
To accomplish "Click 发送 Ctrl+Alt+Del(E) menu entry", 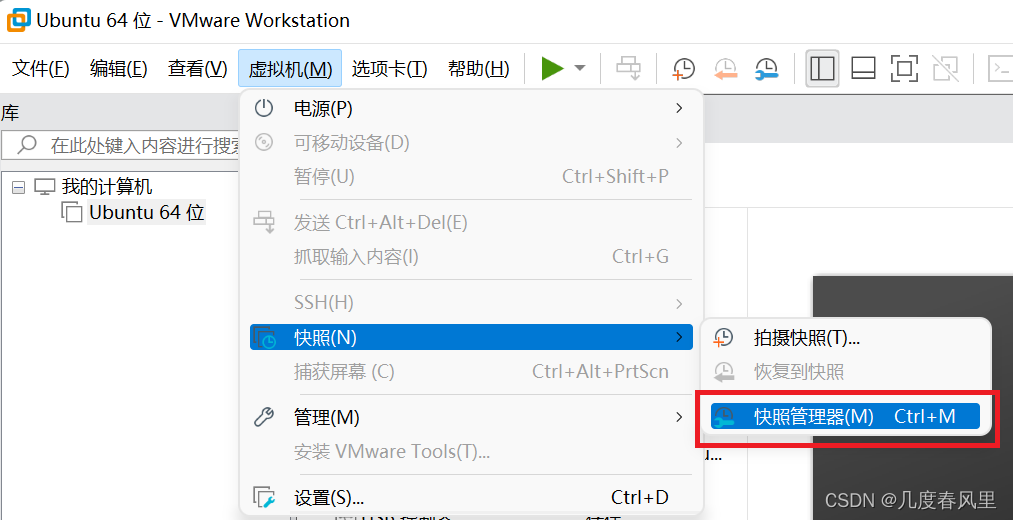I will [x=471, y=223].
